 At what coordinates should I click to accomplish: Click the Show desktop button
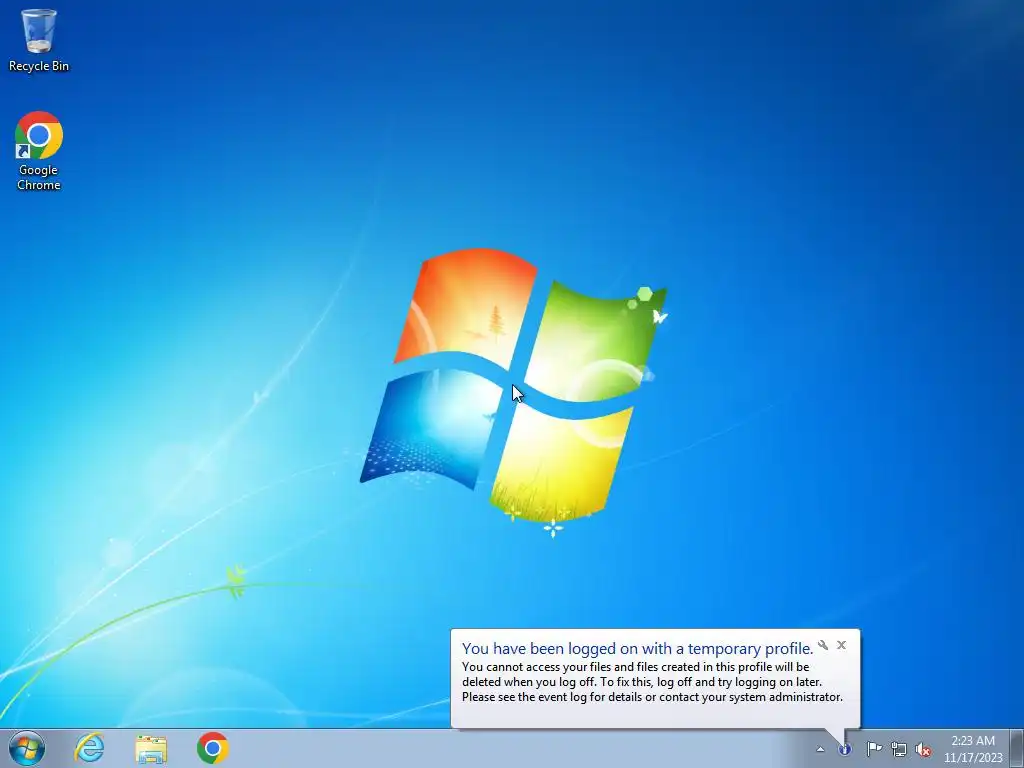(x=1017, y=748)
